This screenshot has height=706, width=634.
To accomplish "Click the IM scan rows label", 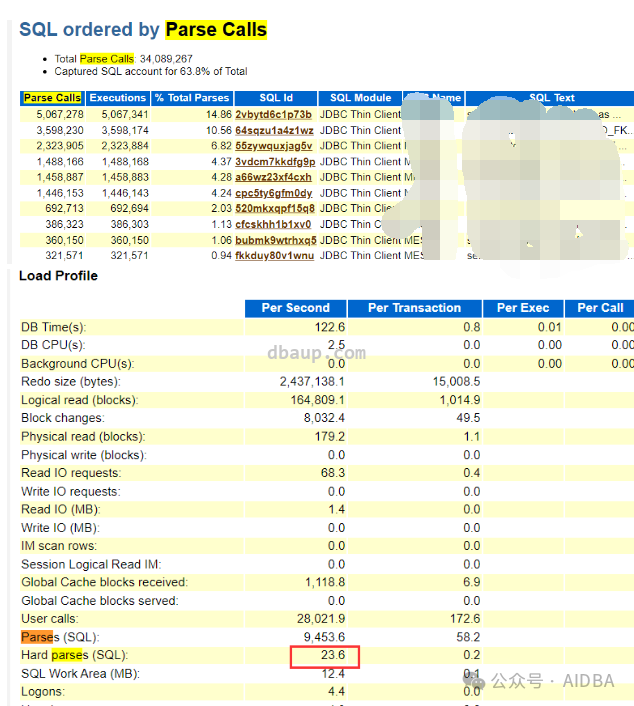I will coord(59,546).
